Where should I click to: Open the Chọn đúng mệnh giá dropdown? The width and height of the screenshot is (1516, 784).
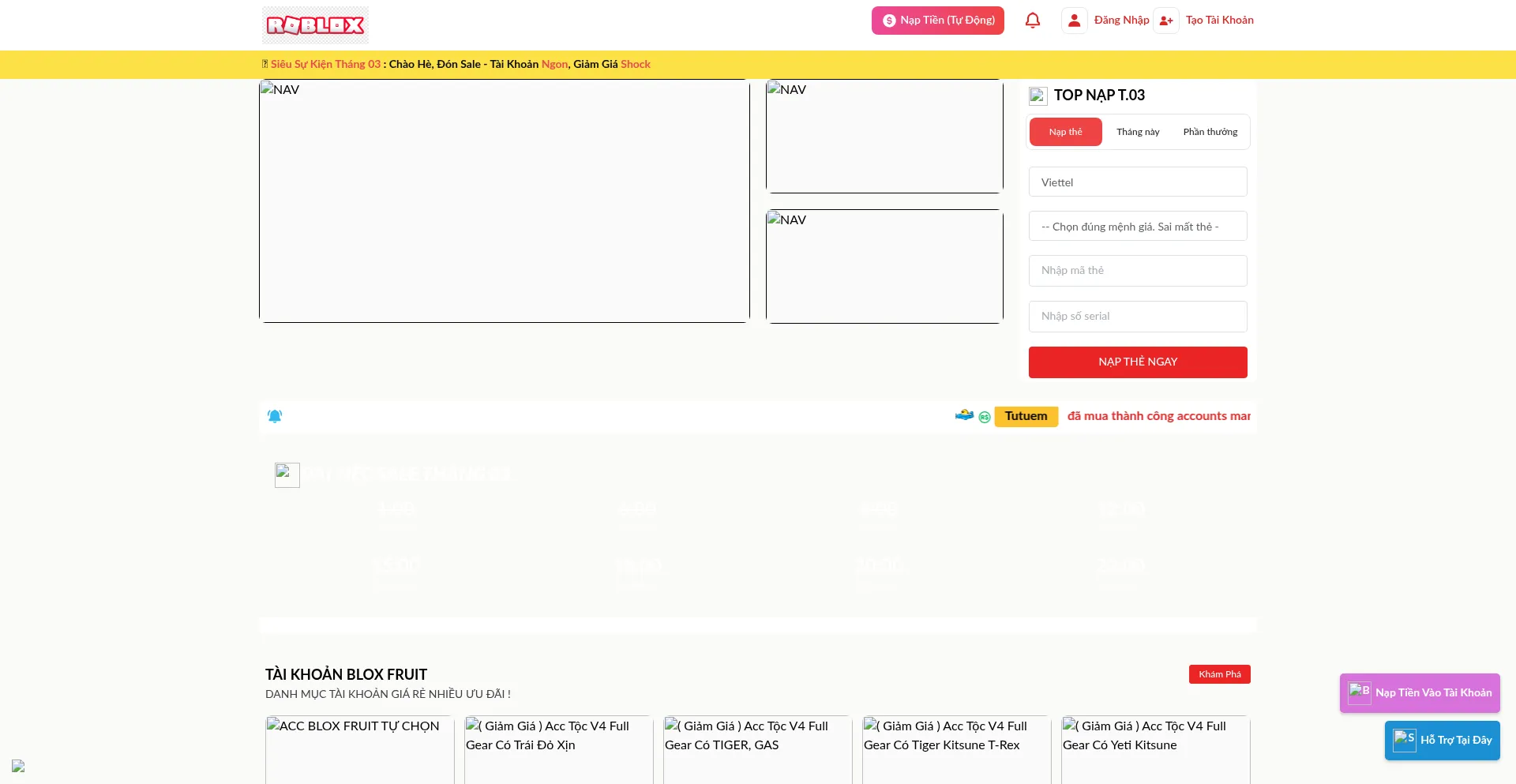click(1138, 227)
